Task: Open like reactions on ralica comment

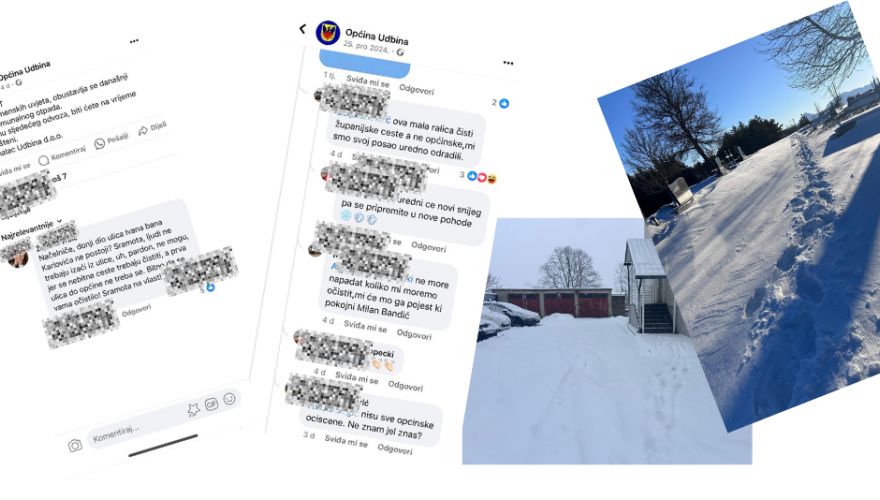Action: 501,103
